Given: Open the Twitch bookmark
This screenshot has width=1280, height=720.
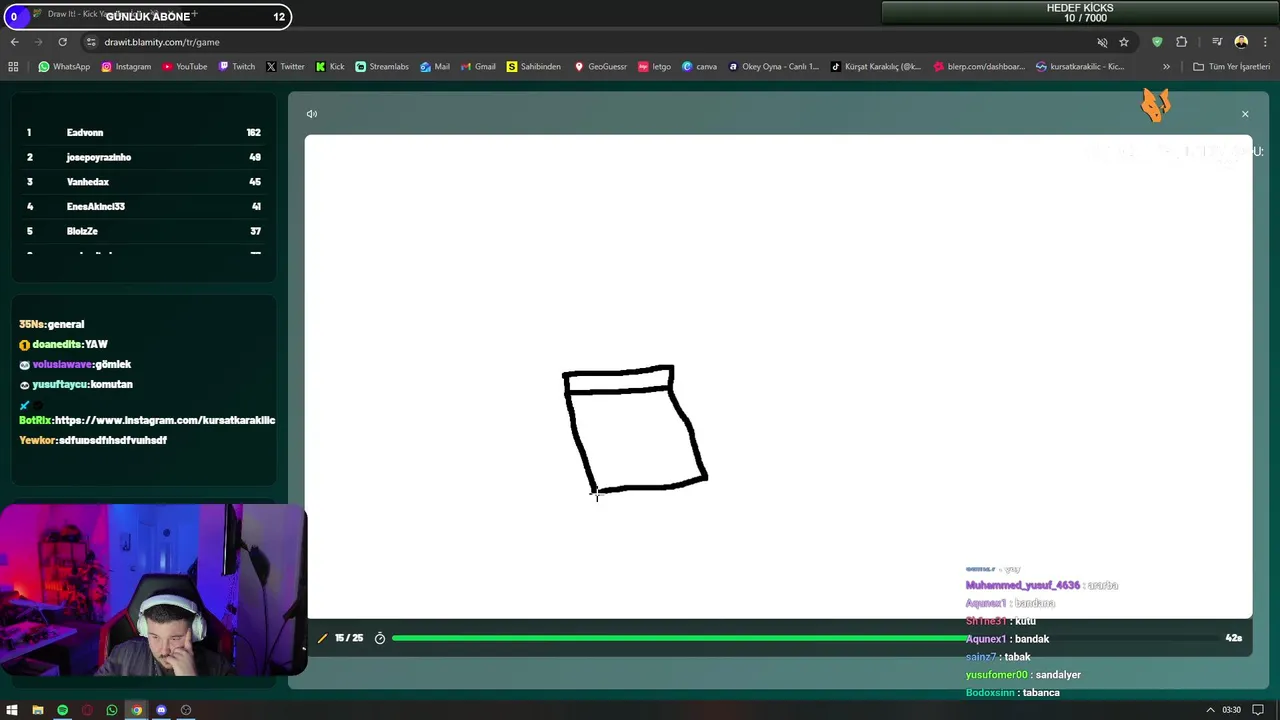Looking at the screenshot, I should tap(236, 67).
